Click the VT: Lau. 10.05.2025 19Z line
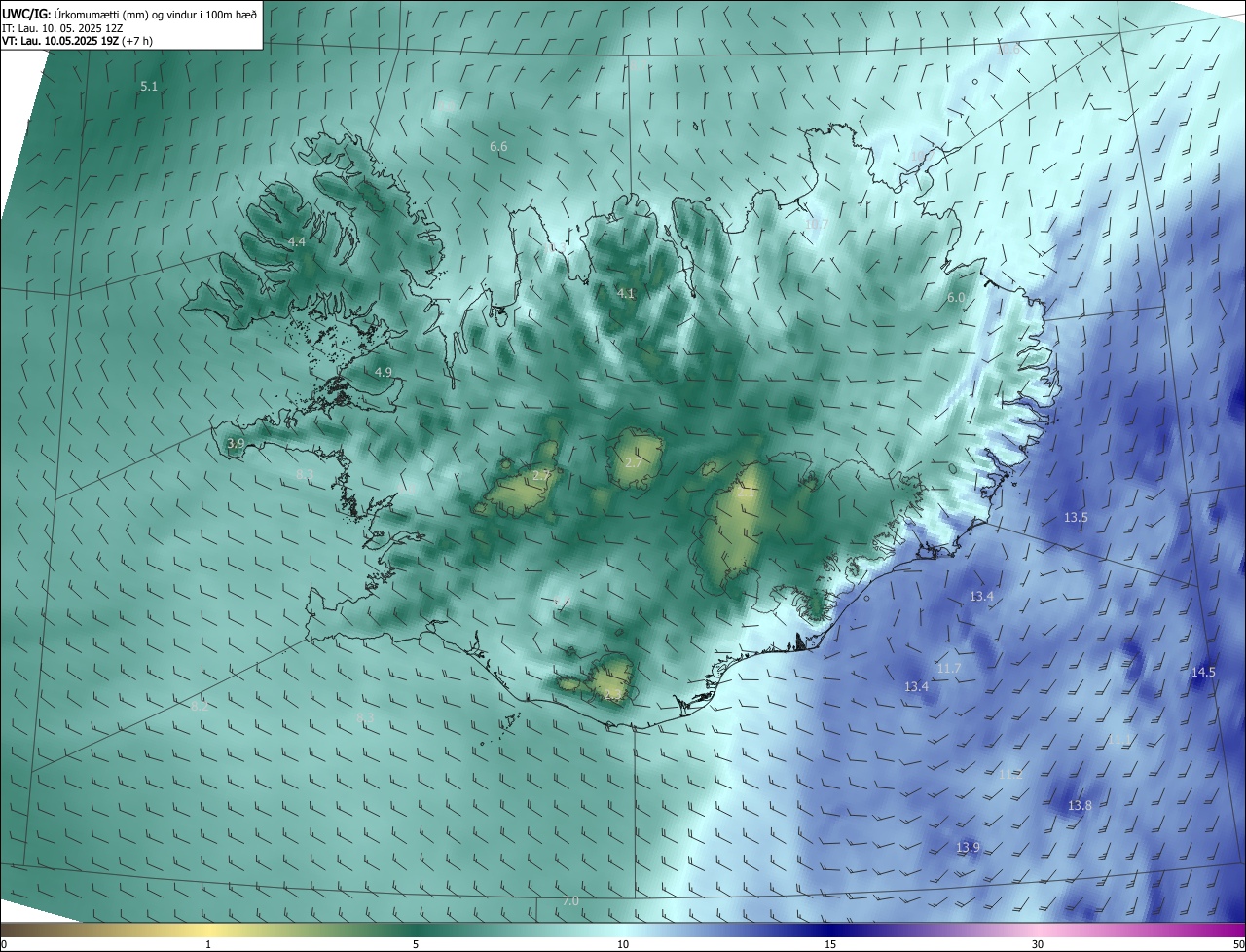 [x=78, y=41]
